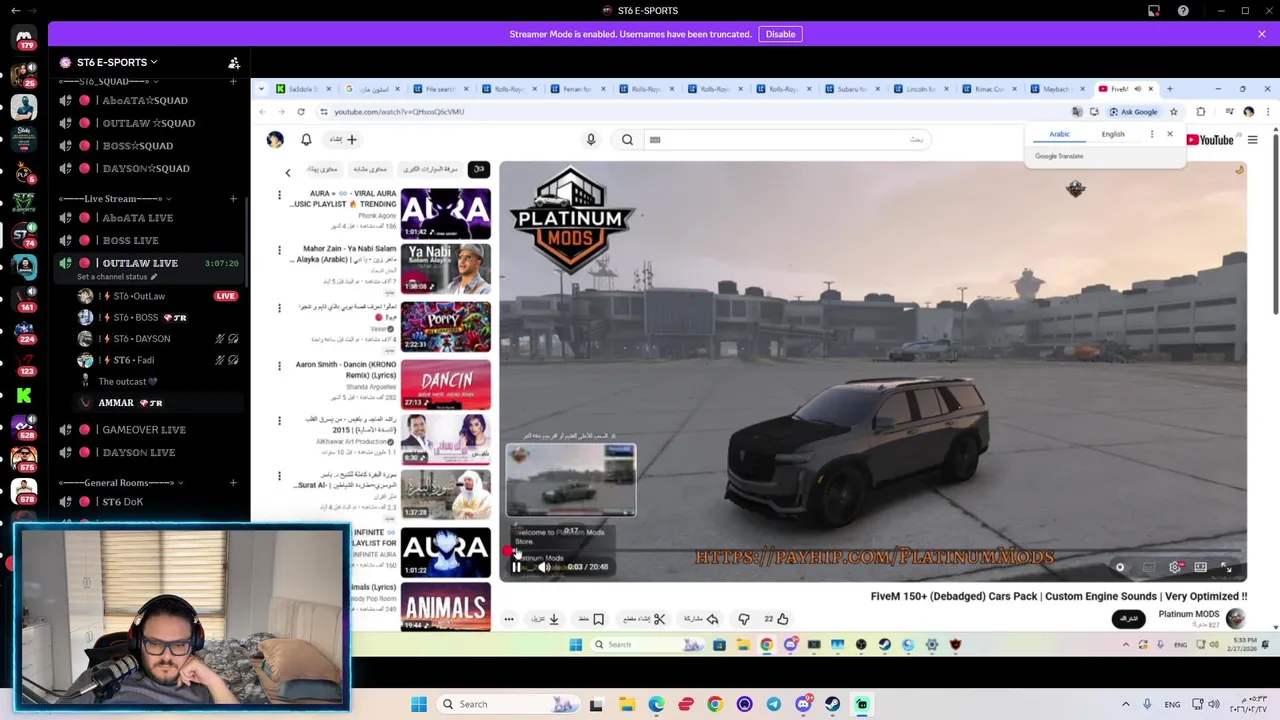
Task: Open the ST6 DoK voice channel
Action: coord(150,502)
